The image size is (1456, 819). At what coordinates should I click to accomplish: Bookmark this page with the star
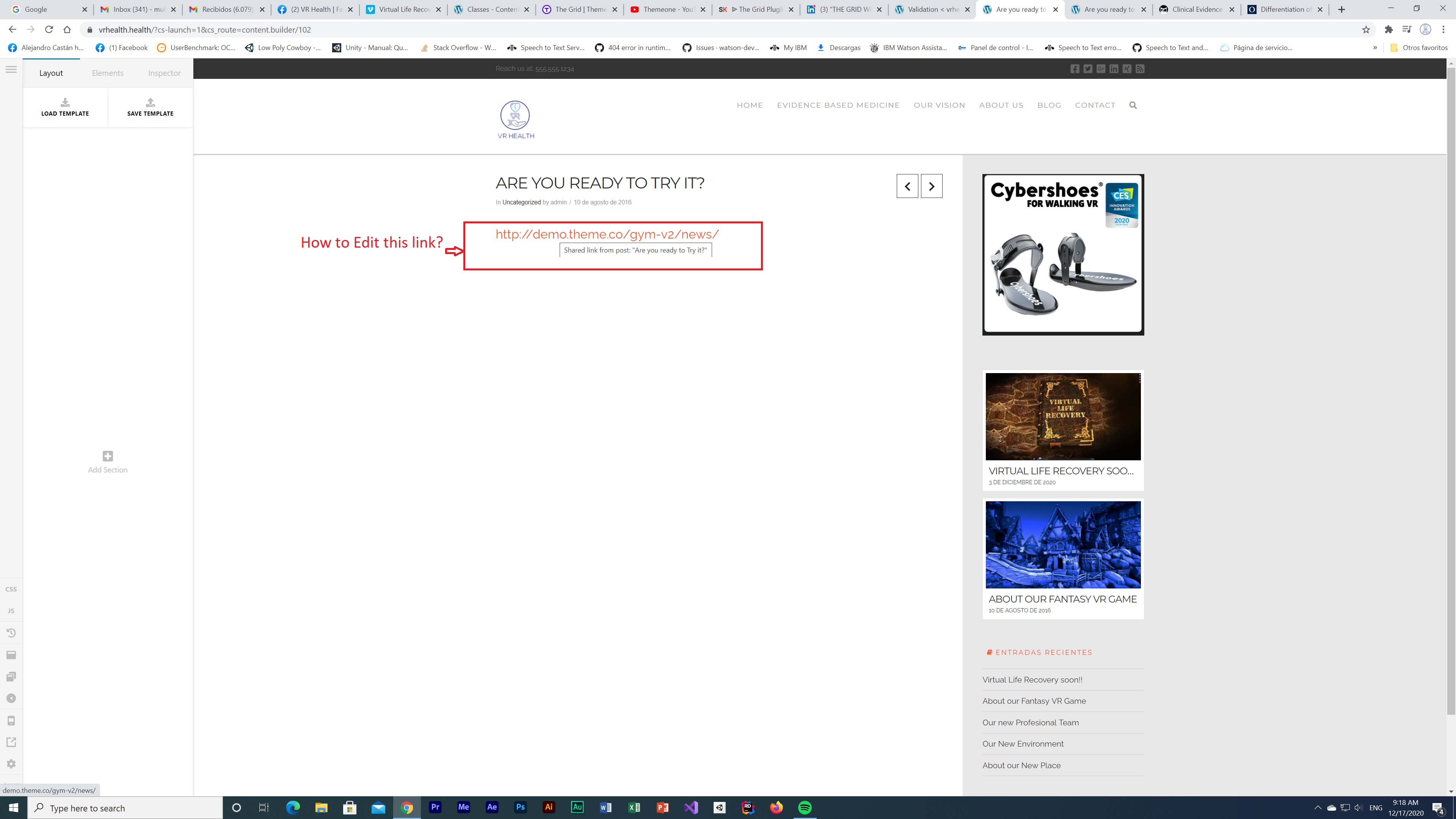[x=1366, y=30]
